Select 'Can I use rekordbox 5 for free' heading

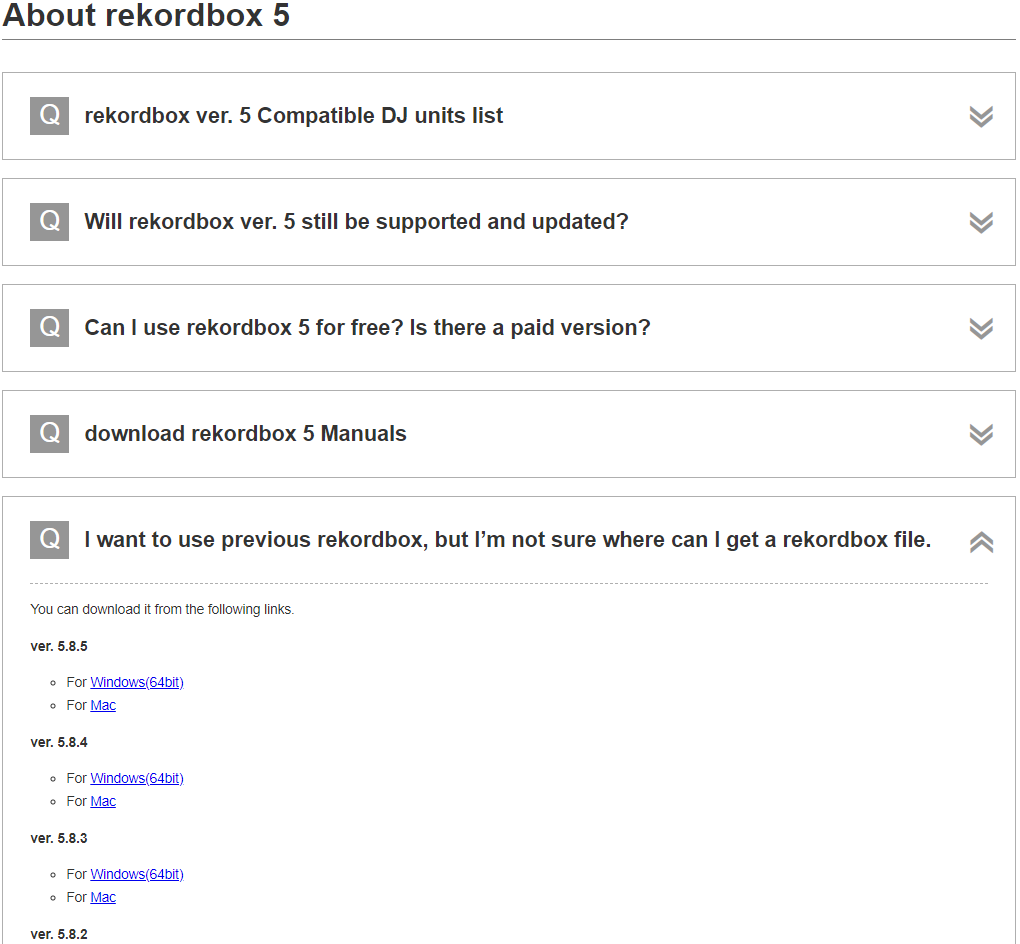(x=367, y=328)
